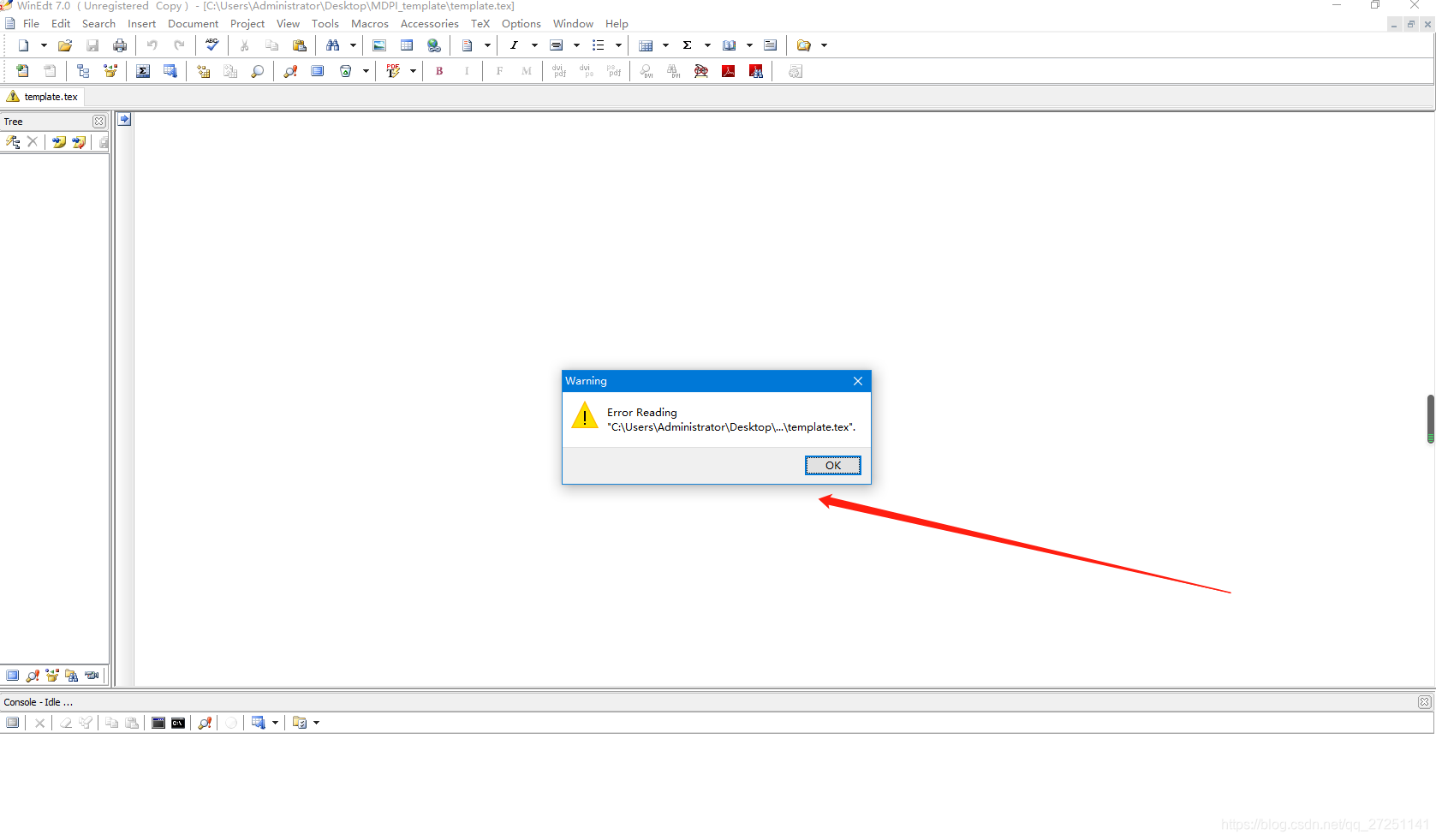Expand the recycle icon dropdown arrow
Screen dimensions: 1436x840
366,71
